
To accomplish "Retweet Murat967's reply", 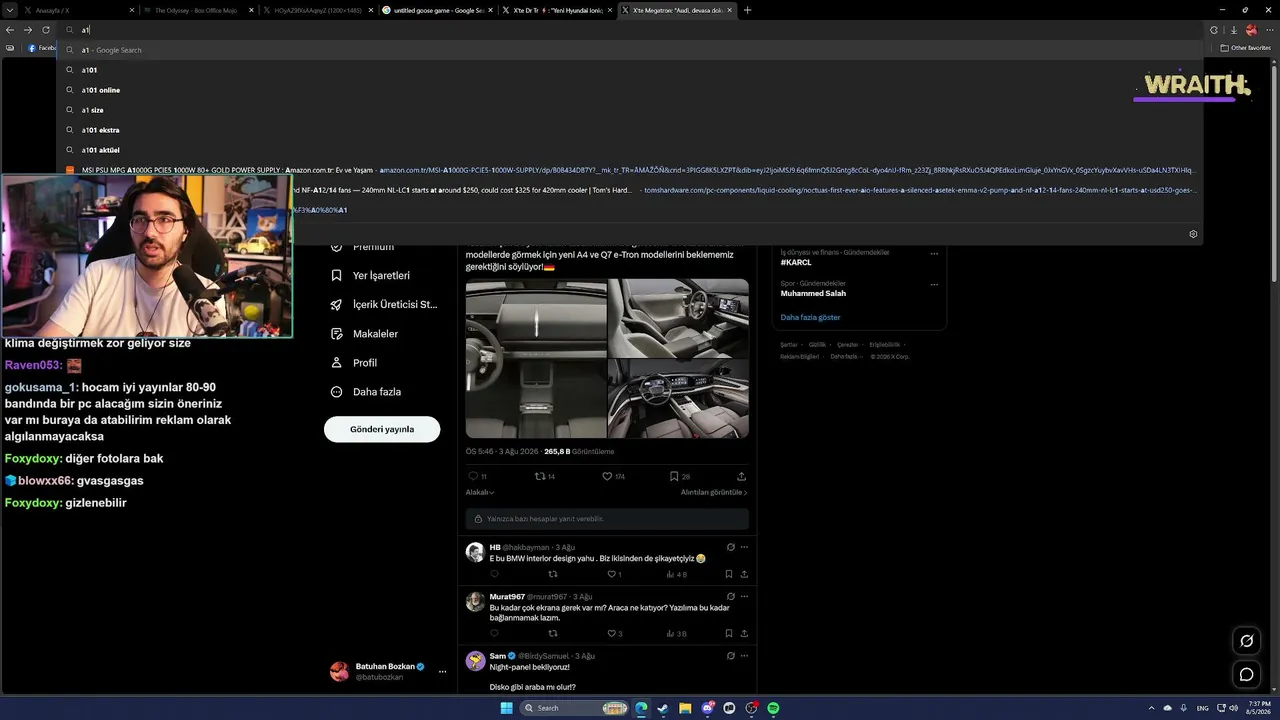I will pyautogui.click(x=553, y=633).
